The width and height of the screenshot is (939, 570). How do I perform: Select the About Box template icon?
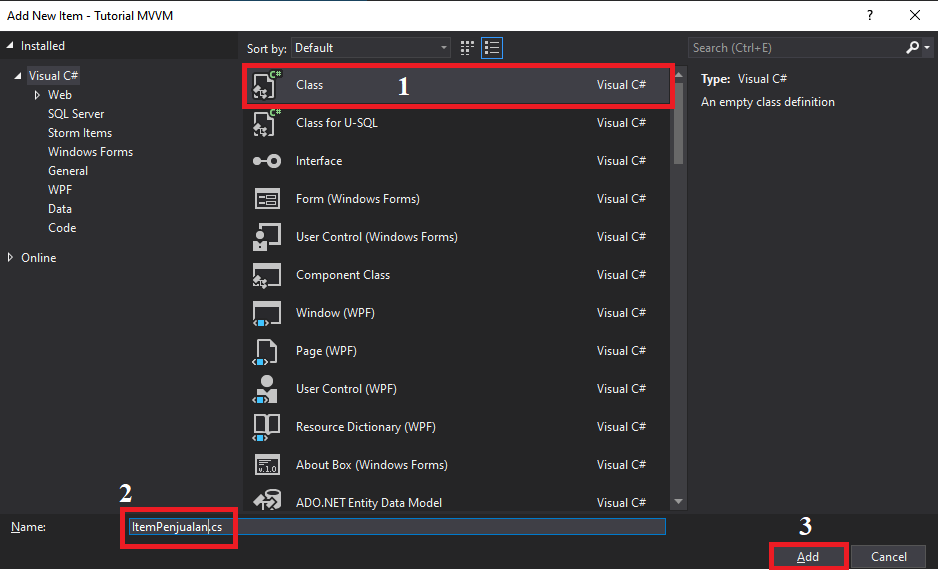pyautogui.click(x=266, y=465)
